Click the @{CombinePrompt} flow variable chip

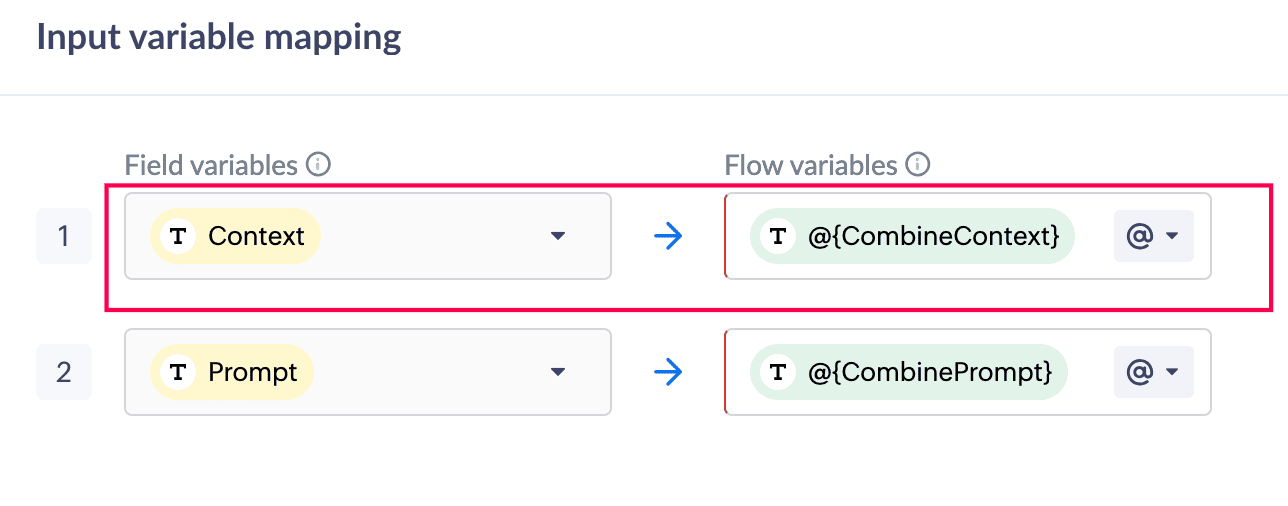tap(929, 373)
